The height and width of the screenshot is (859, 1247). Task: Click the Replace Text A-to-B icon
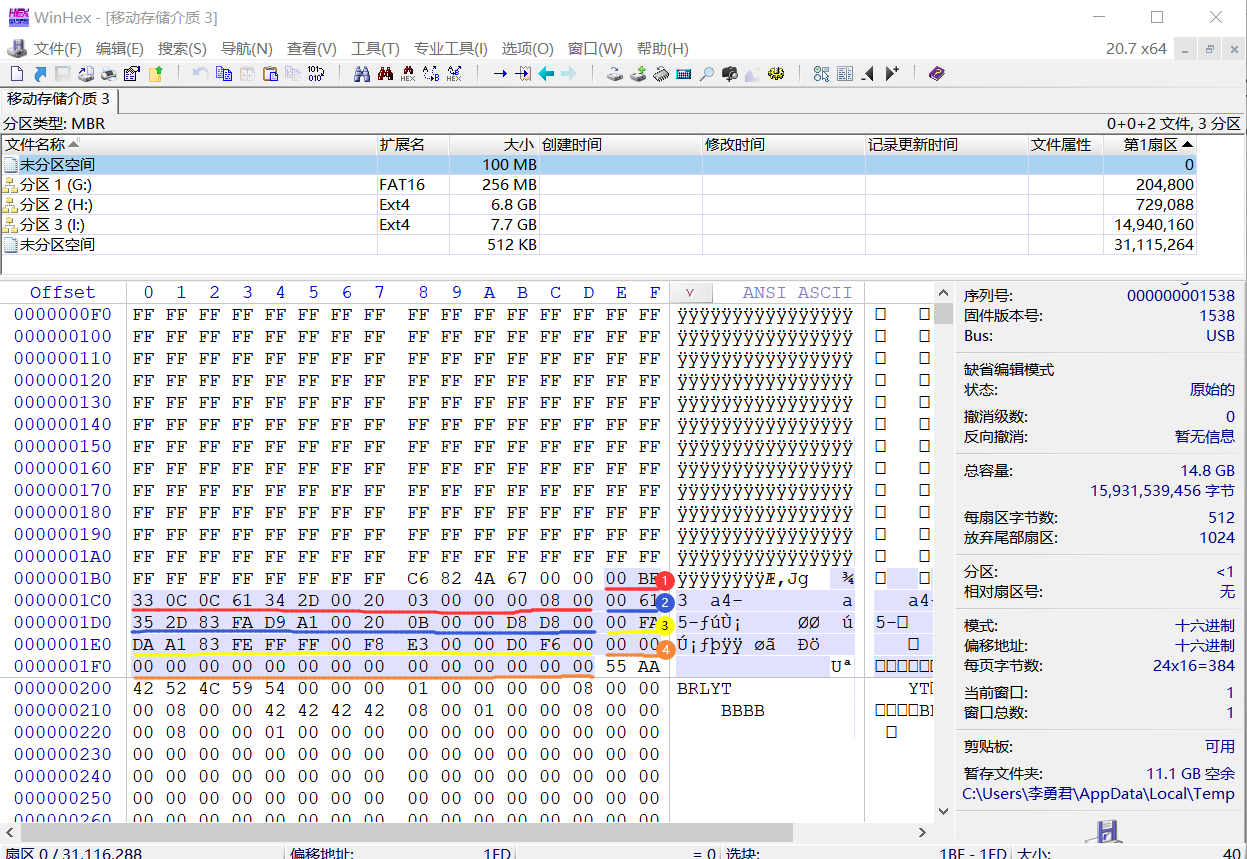431,74
